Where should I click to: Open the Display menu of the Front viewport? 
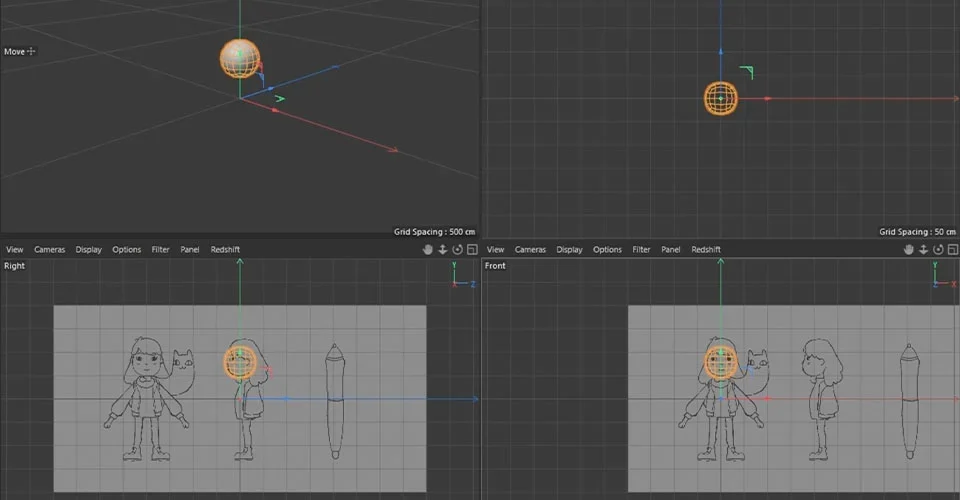pos(569,250)
